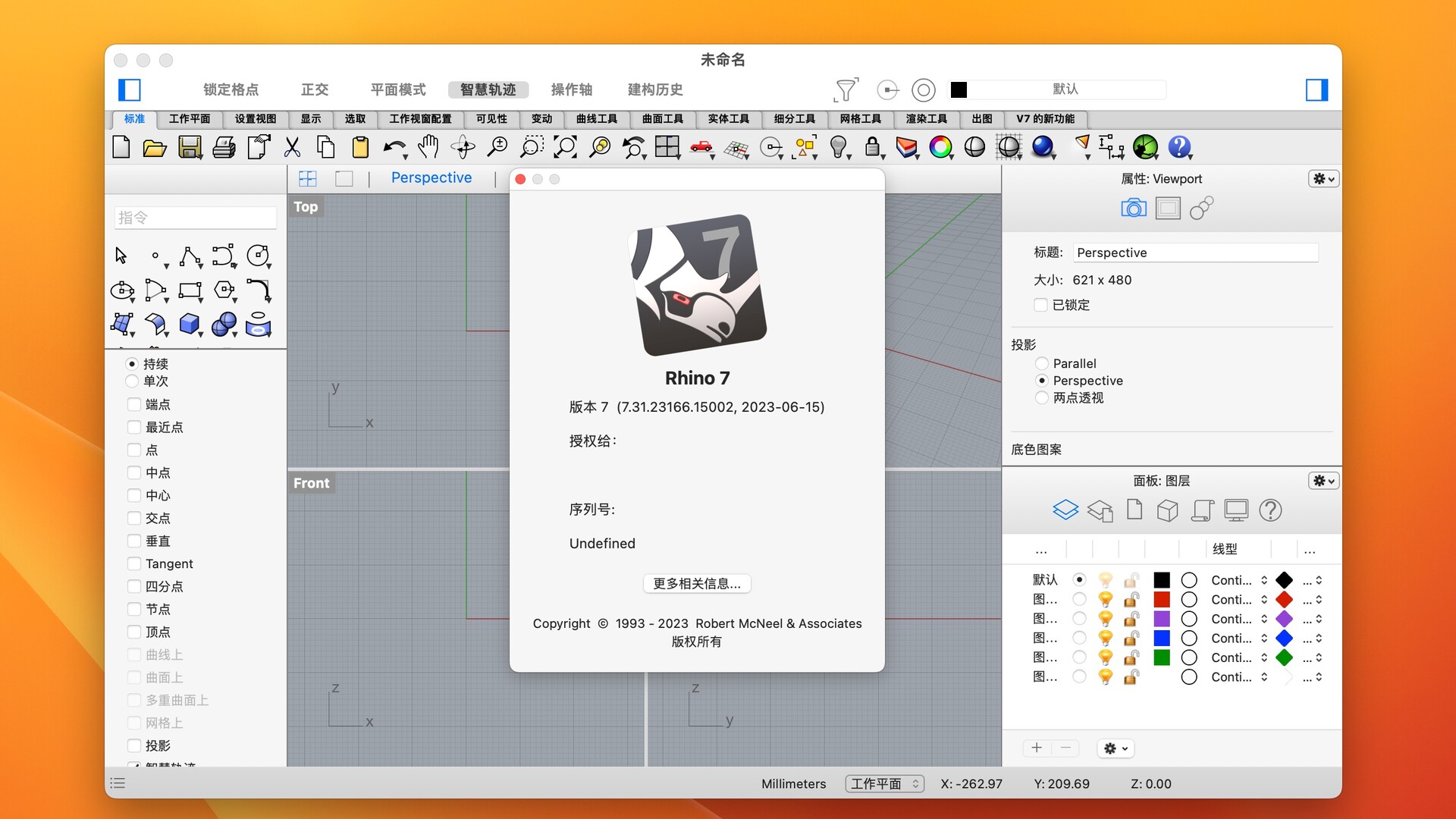Enable 智慧轨迹 in the top bar
The image size is (1456, 819).
488,89
